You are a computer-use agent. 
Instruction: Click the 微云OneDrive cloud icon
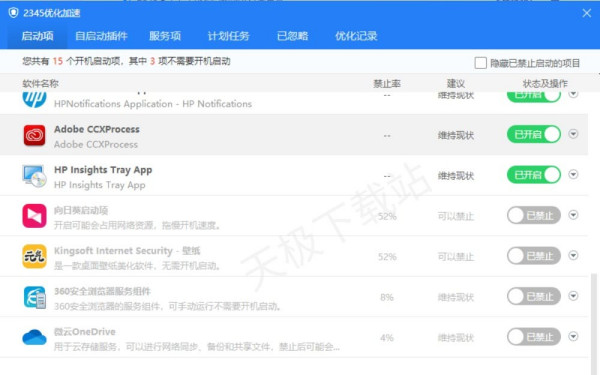click(34, 338)
